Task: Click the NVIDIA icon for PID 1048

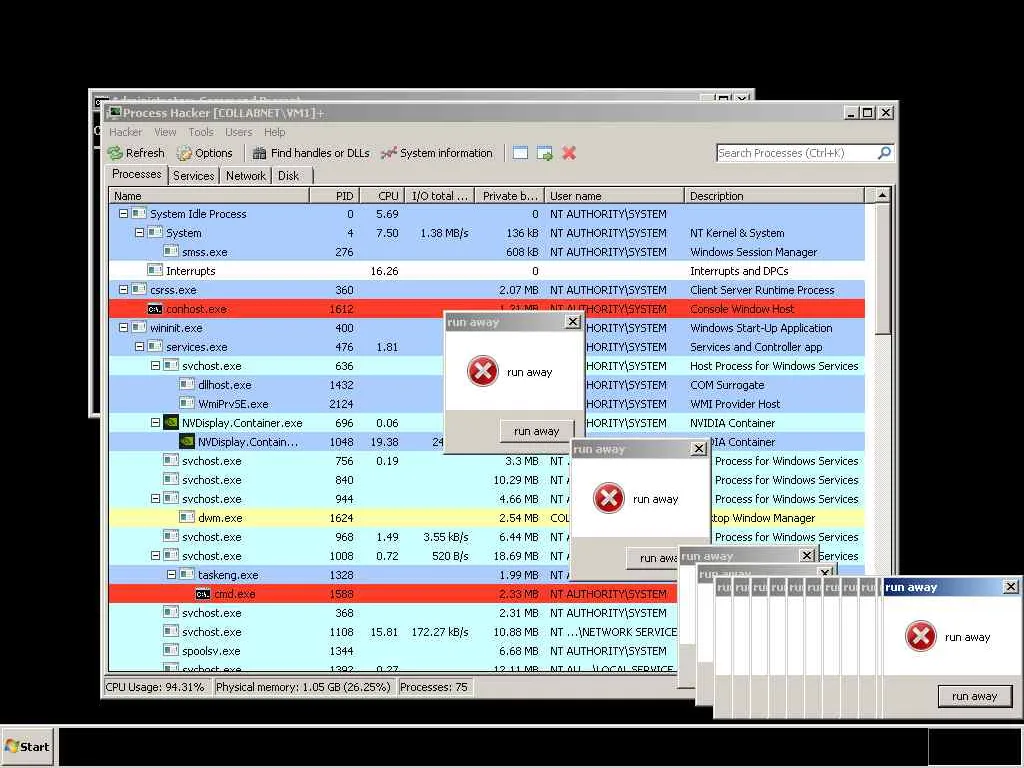Action: (x=187, y=441)
